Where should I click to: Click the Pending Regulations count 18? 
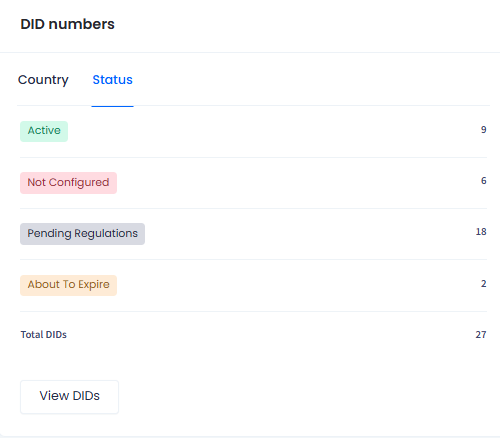[x=481, y=232]
